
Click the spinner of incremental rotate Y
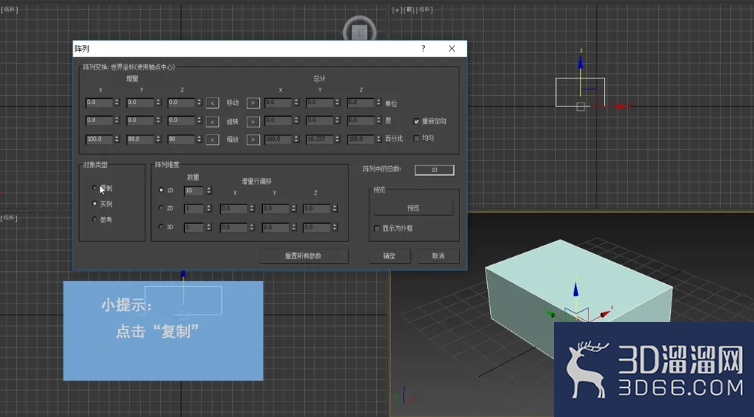click(x=158, y=121)
